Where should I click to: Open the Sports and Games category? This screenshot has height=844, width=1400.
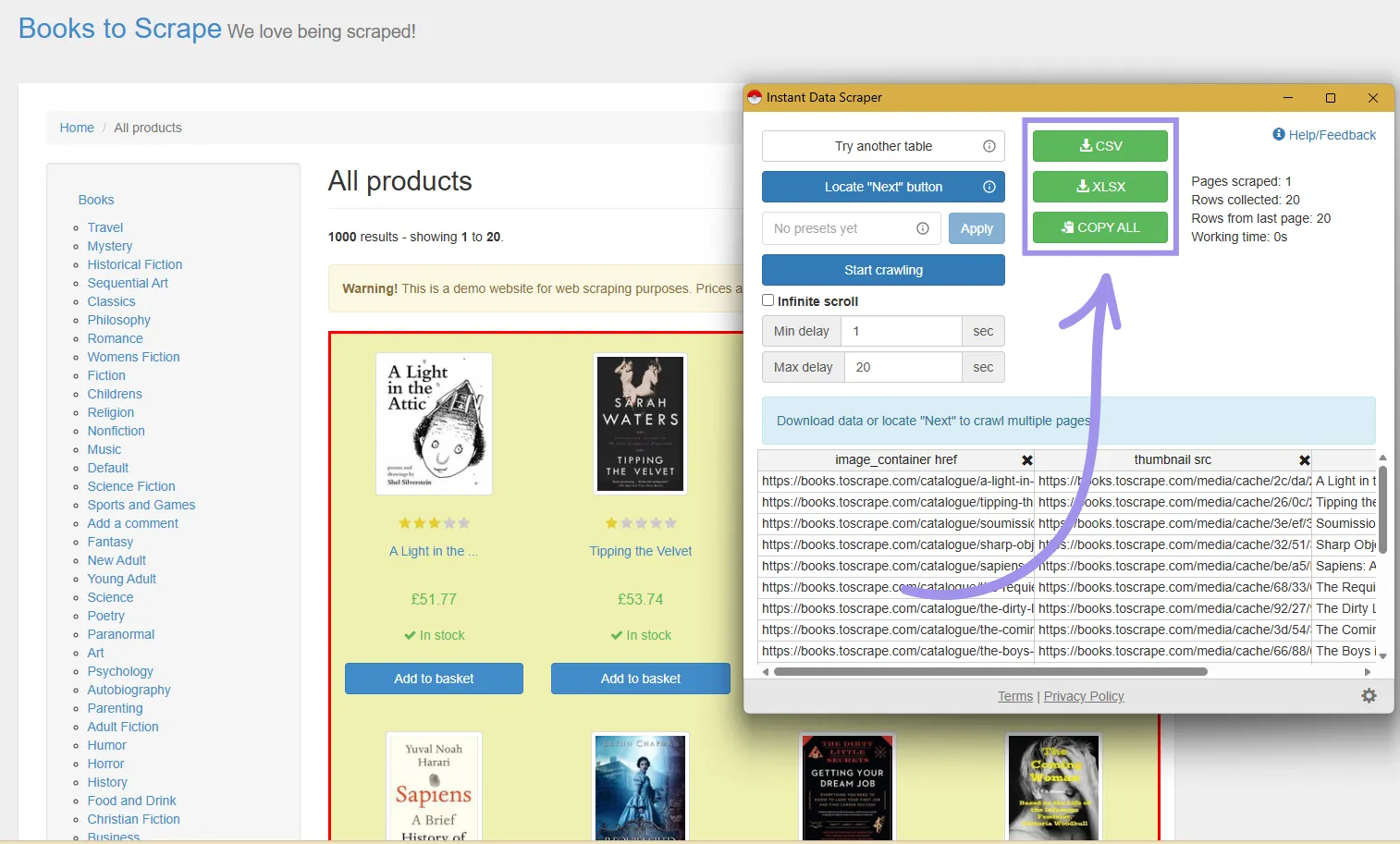pos(141,505)
